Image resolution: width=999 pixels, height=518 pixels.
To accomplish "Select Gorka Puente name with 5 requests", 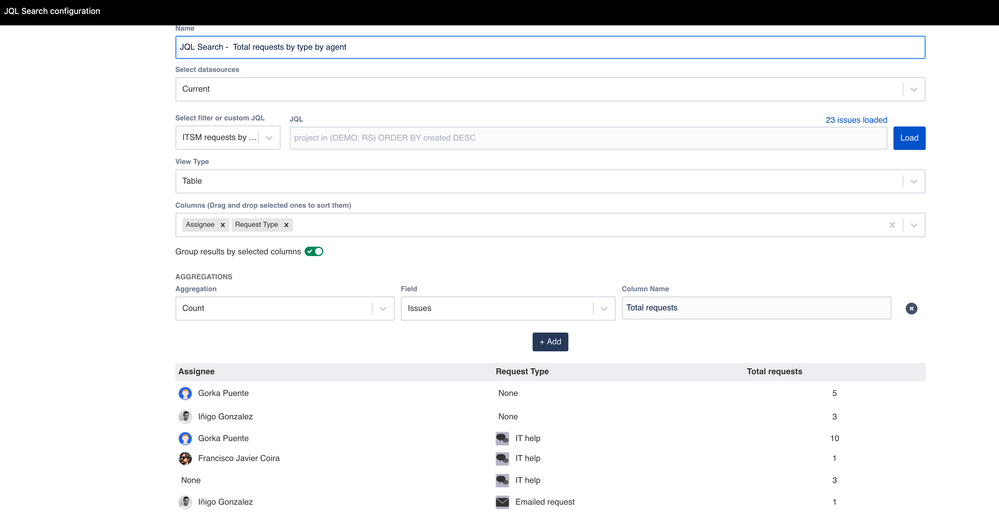I will [x=223, y=394].
